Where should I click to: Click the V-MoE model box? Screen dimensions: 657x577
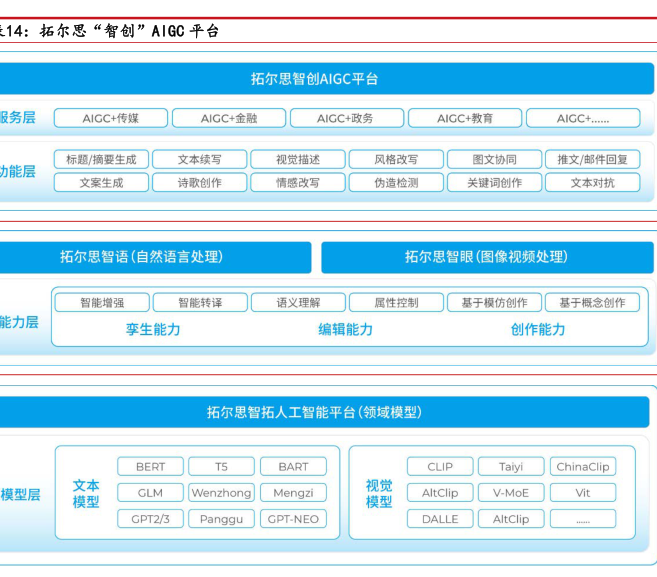(x=511, y=493)
